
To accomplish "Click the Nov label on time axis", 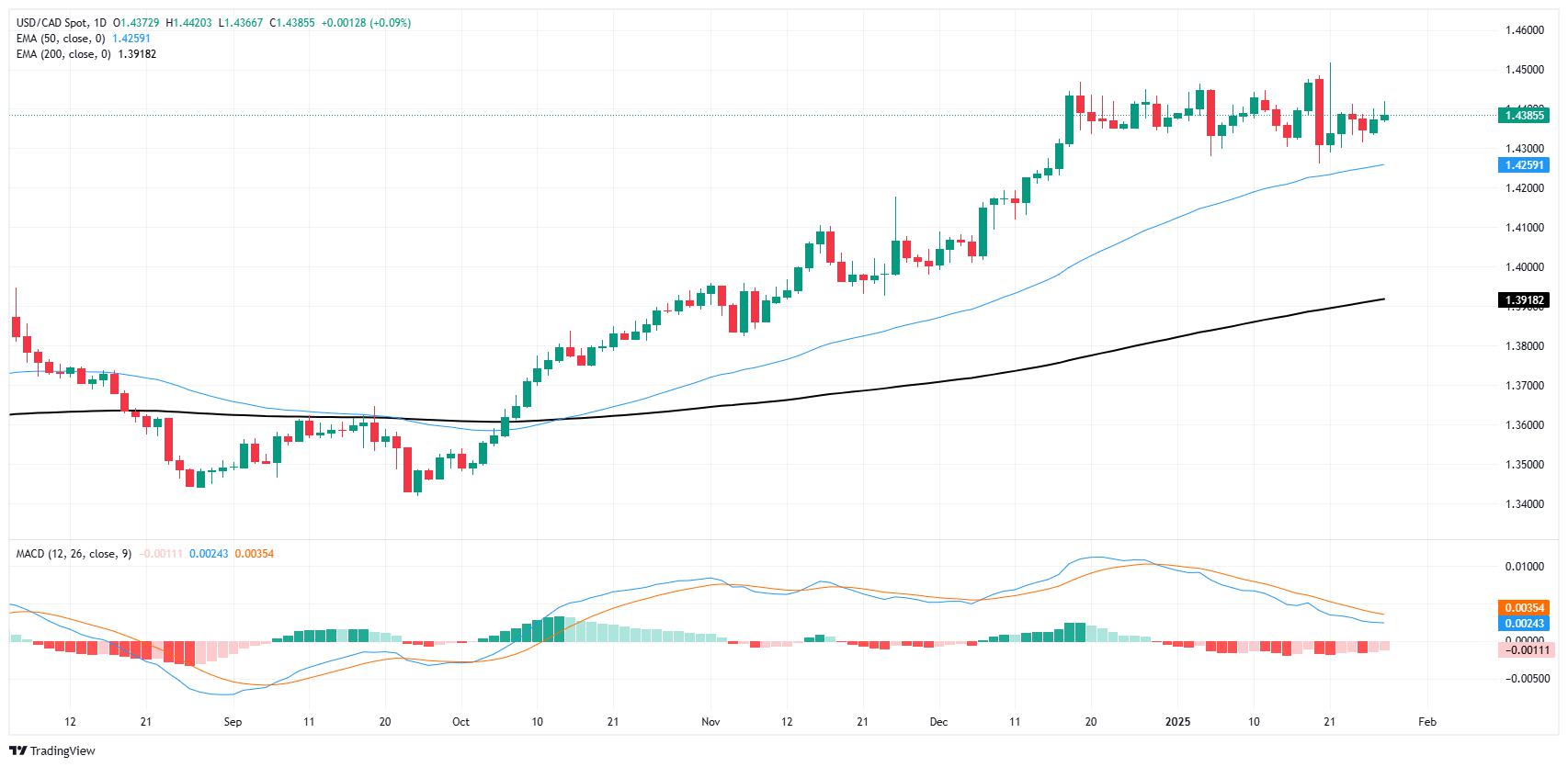I will (x=709, y=722).
